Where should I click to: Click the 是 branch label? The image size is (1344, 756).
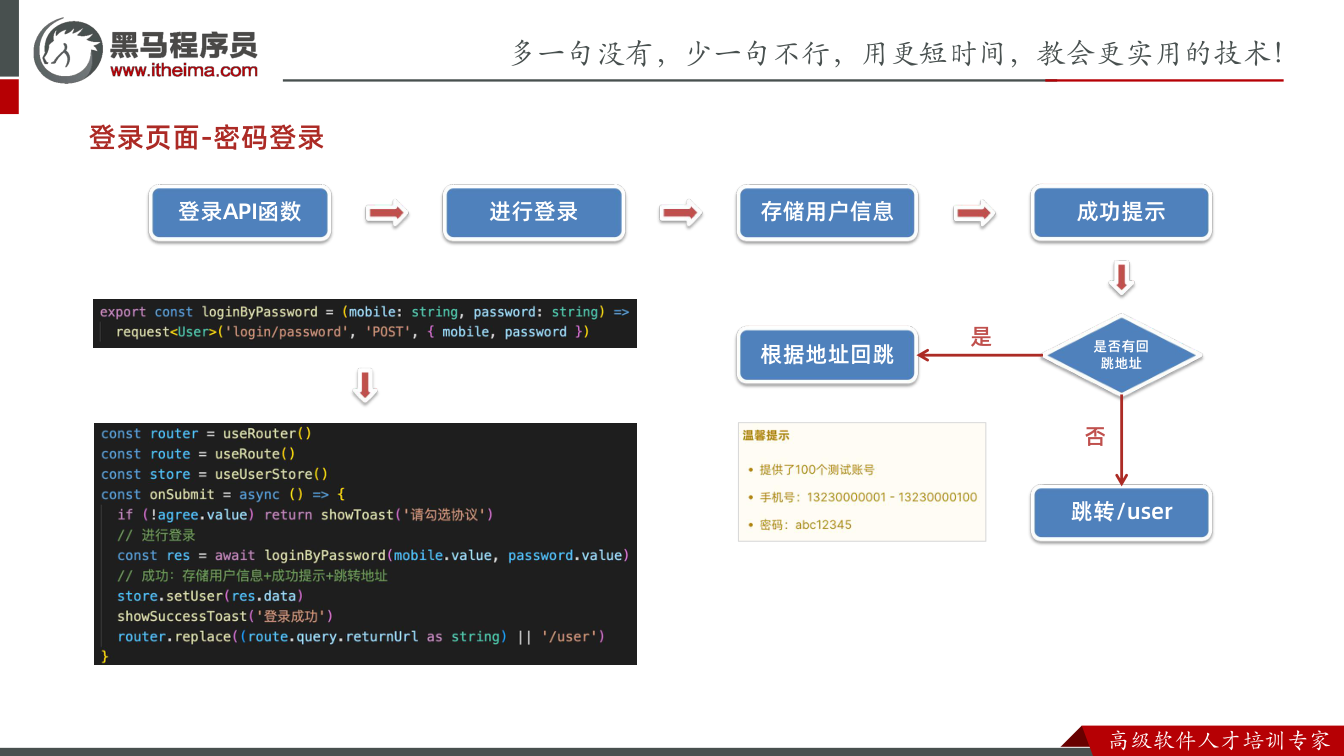(x=981, y=337)
